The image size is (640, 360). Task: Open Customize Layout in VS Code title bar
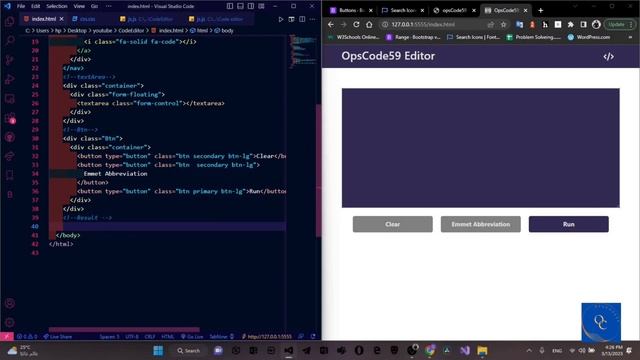(x=261, y=6)
